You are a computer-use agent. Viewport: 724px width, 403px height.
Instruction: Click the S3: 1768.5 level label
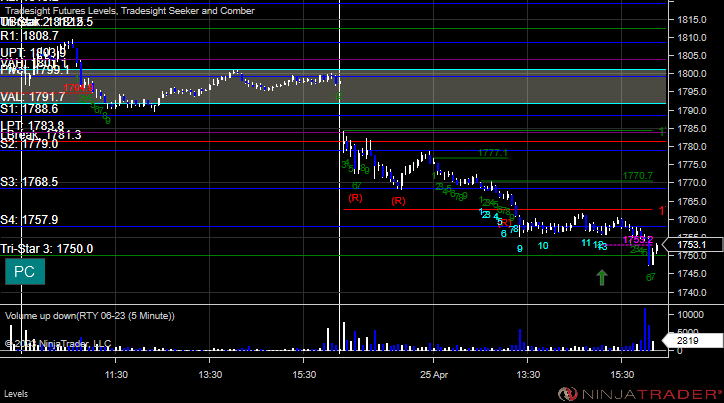[x=30, y=182]
